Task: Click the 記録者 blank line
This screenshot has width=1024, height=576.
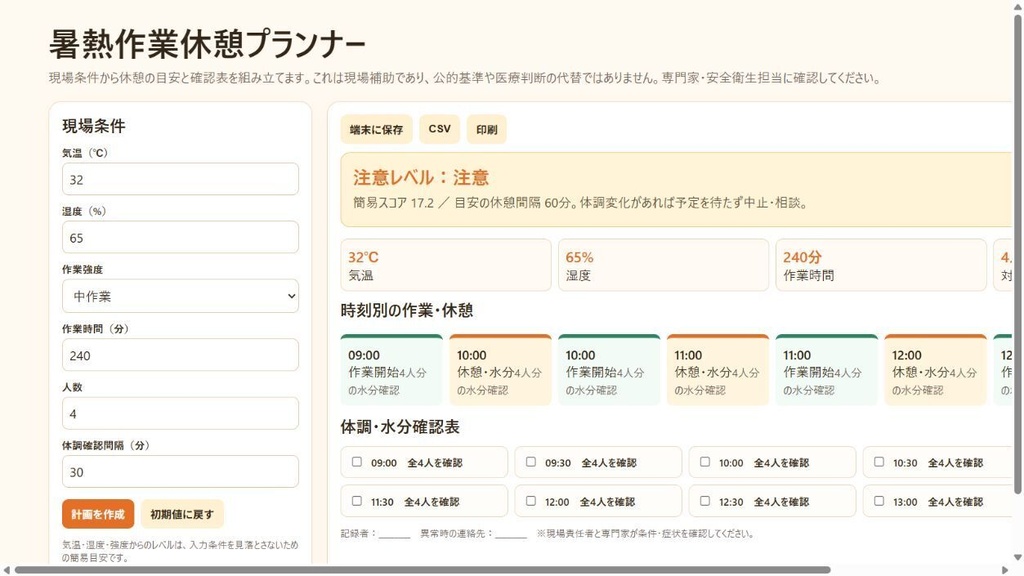Action: tap(394, 534)
